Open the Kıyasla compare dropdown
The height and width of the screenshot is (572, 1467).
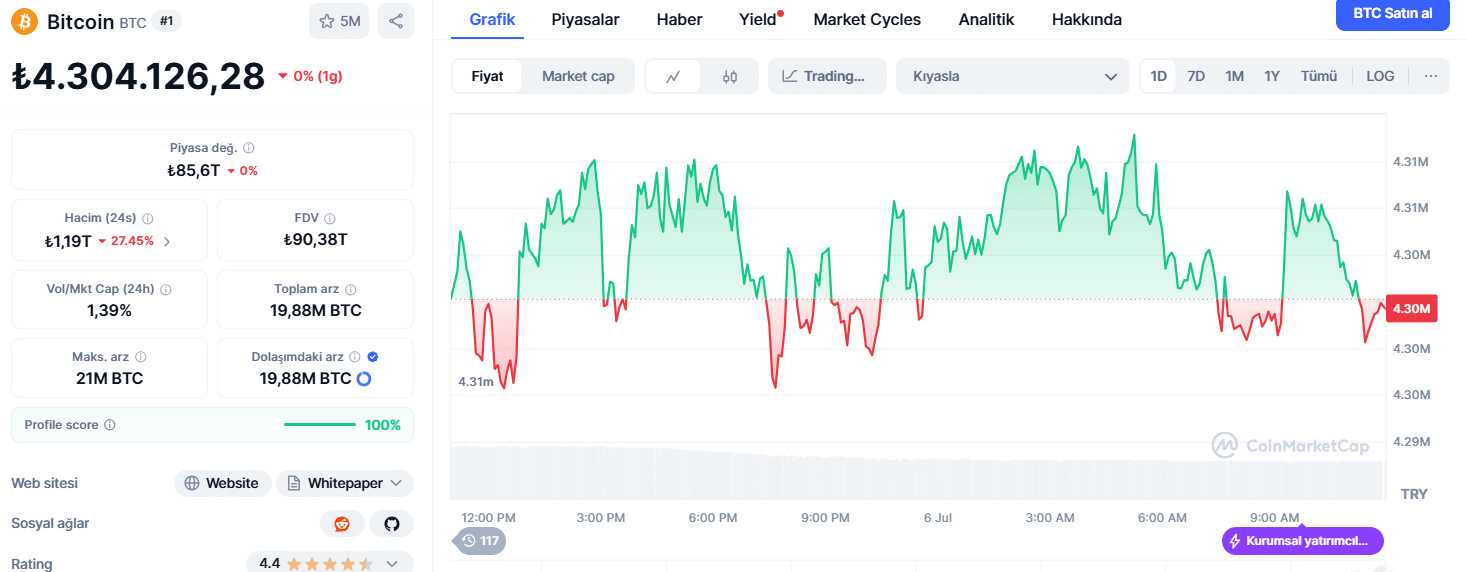click(x=1013, y=76)
